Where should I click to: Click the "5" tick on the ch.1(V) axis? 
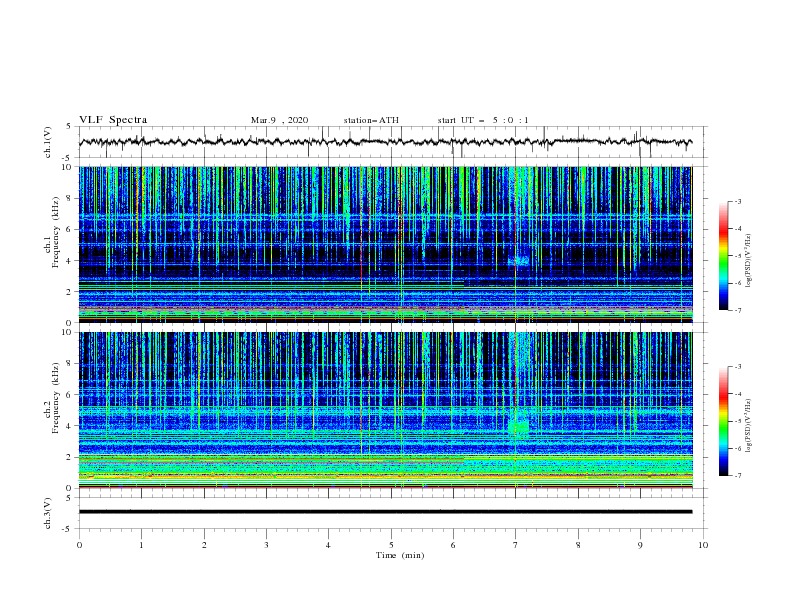point(71,127)
